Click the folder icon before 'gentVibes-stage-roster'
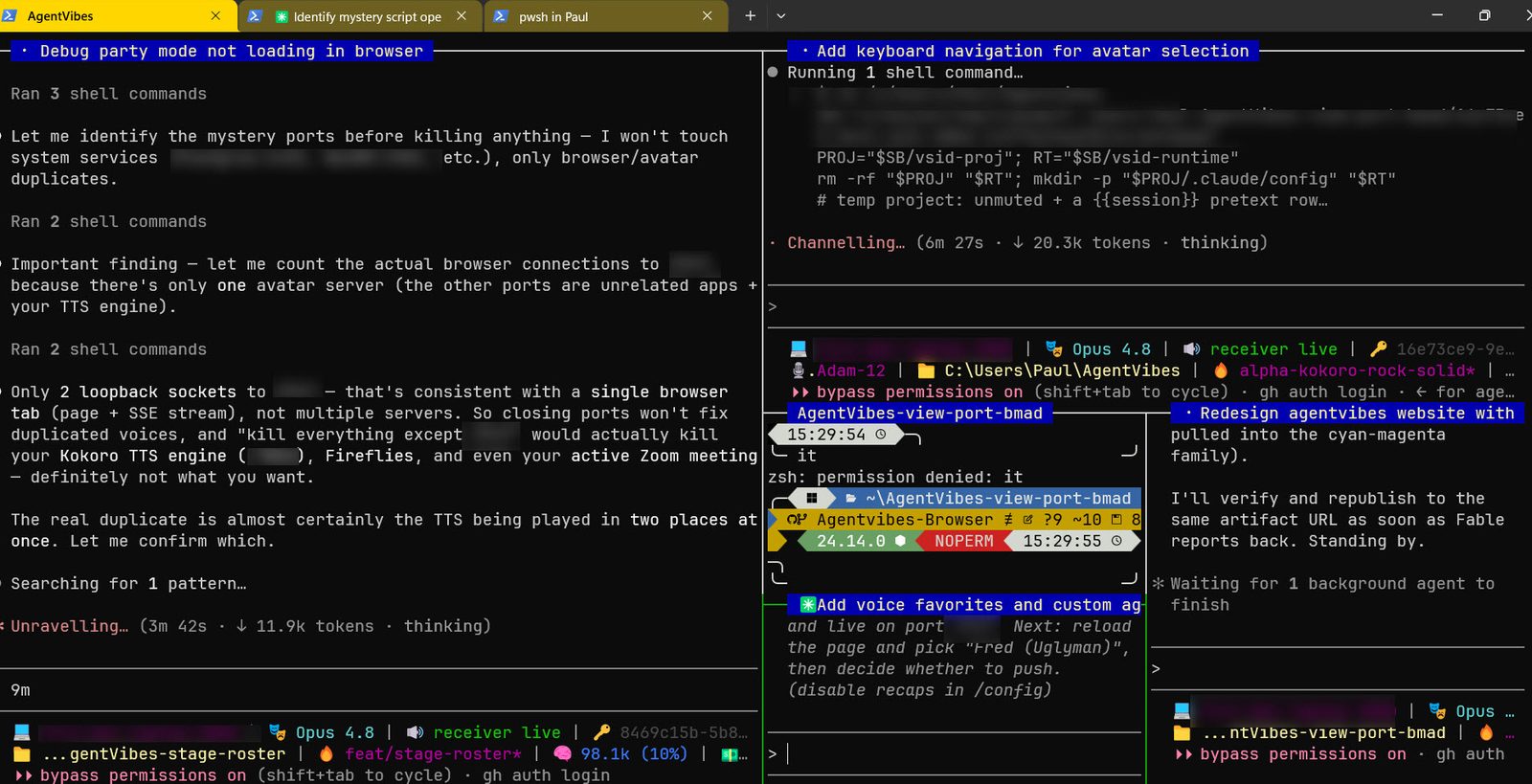1532x784 pixels. pyautogui.click(x=22, y=754)
